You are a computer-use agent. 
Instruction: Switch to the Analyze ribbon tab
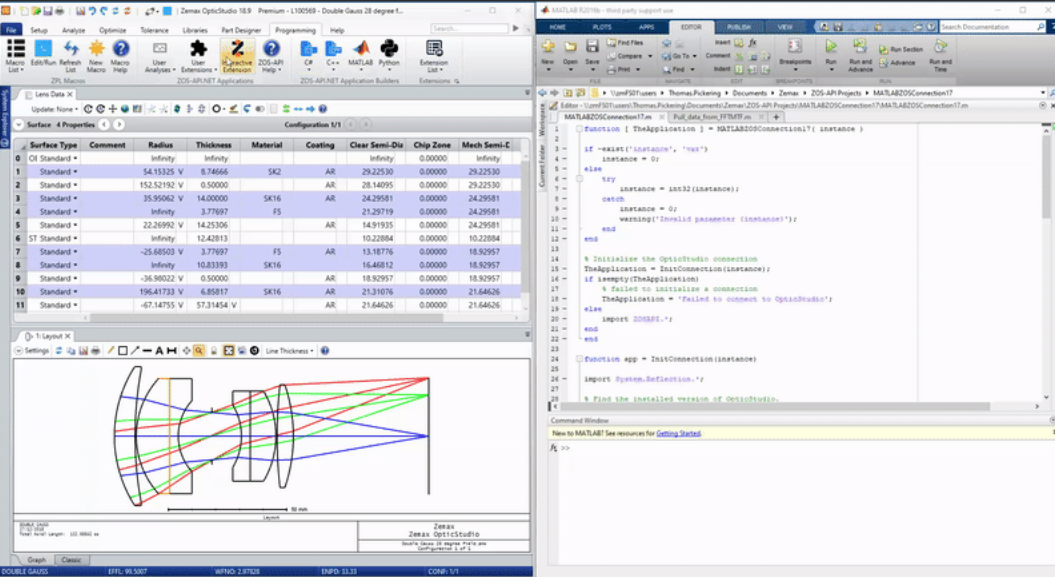point(73,30)
